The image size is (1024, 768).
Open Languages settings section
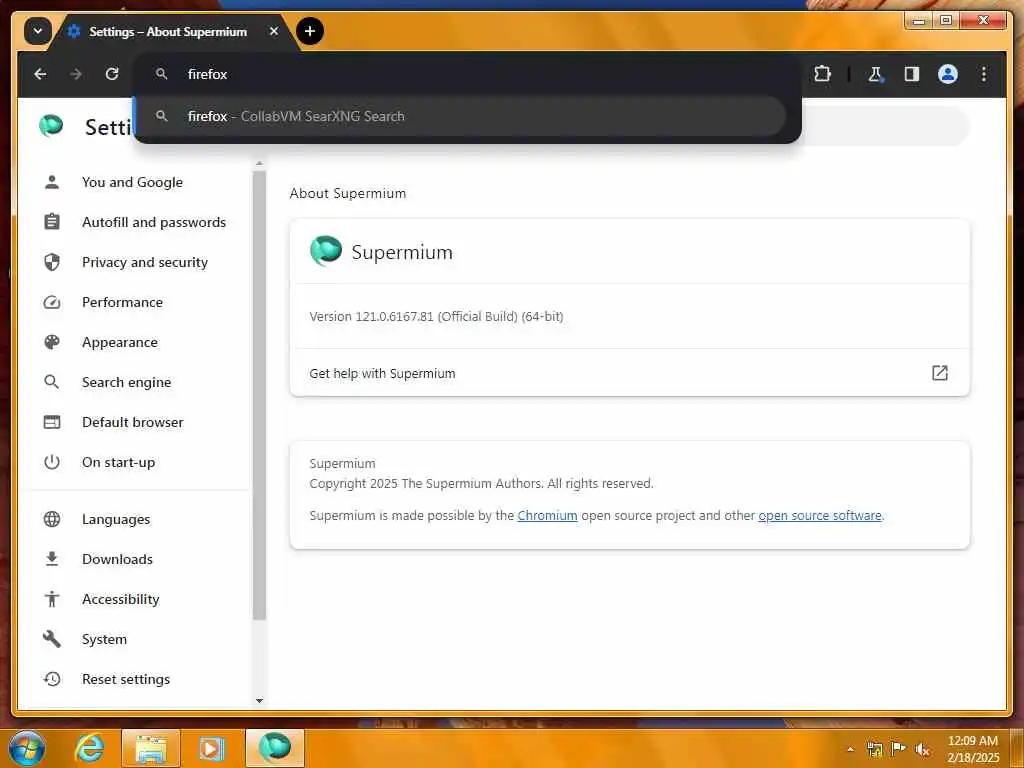(116, 519)
